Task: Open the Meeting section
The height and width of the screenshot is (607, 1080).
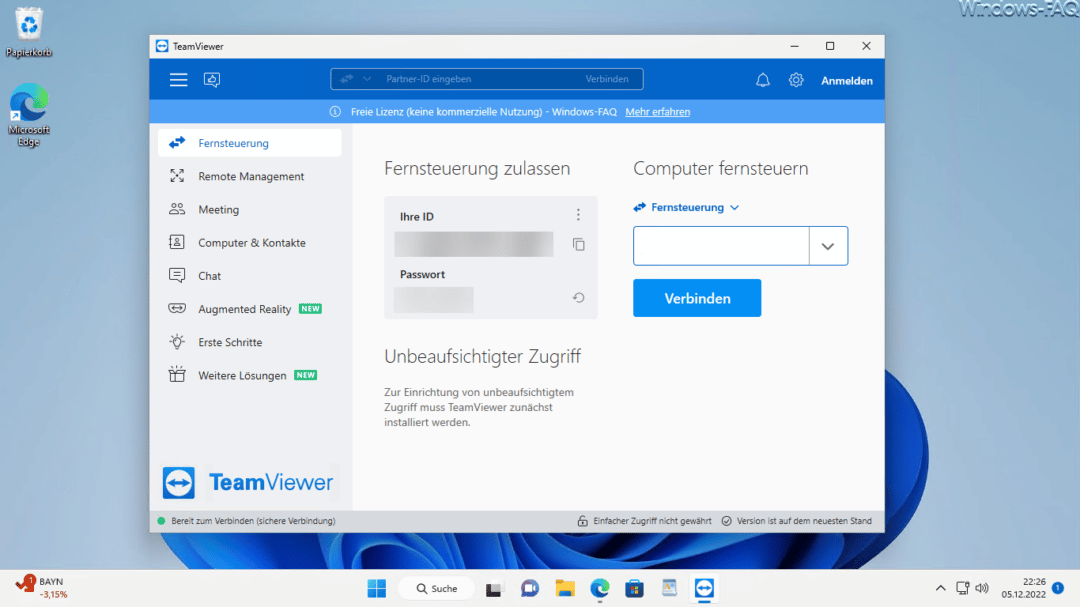Action: [222, 209]
